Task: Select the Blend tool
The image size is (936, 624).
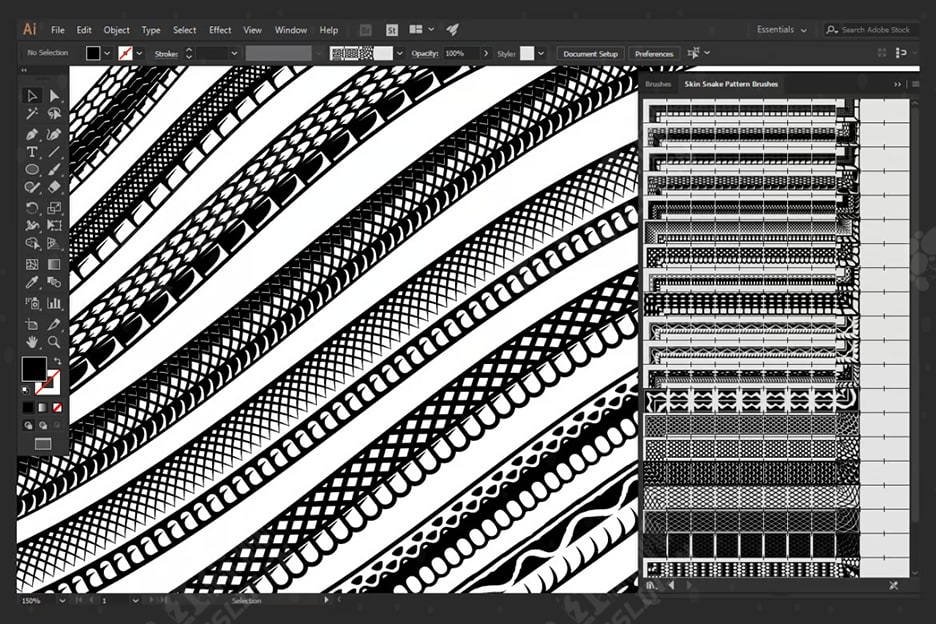Action: (54, 282)
